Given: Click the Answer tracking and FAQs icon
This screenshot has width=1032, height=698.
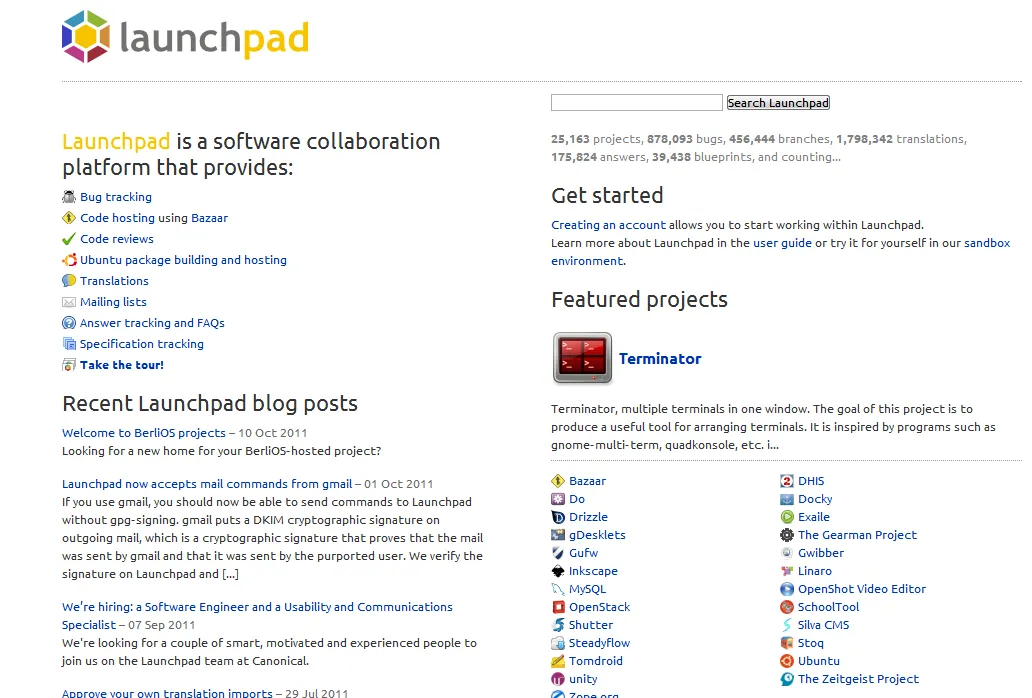Looking at the screenshot, I should point(68,322).
